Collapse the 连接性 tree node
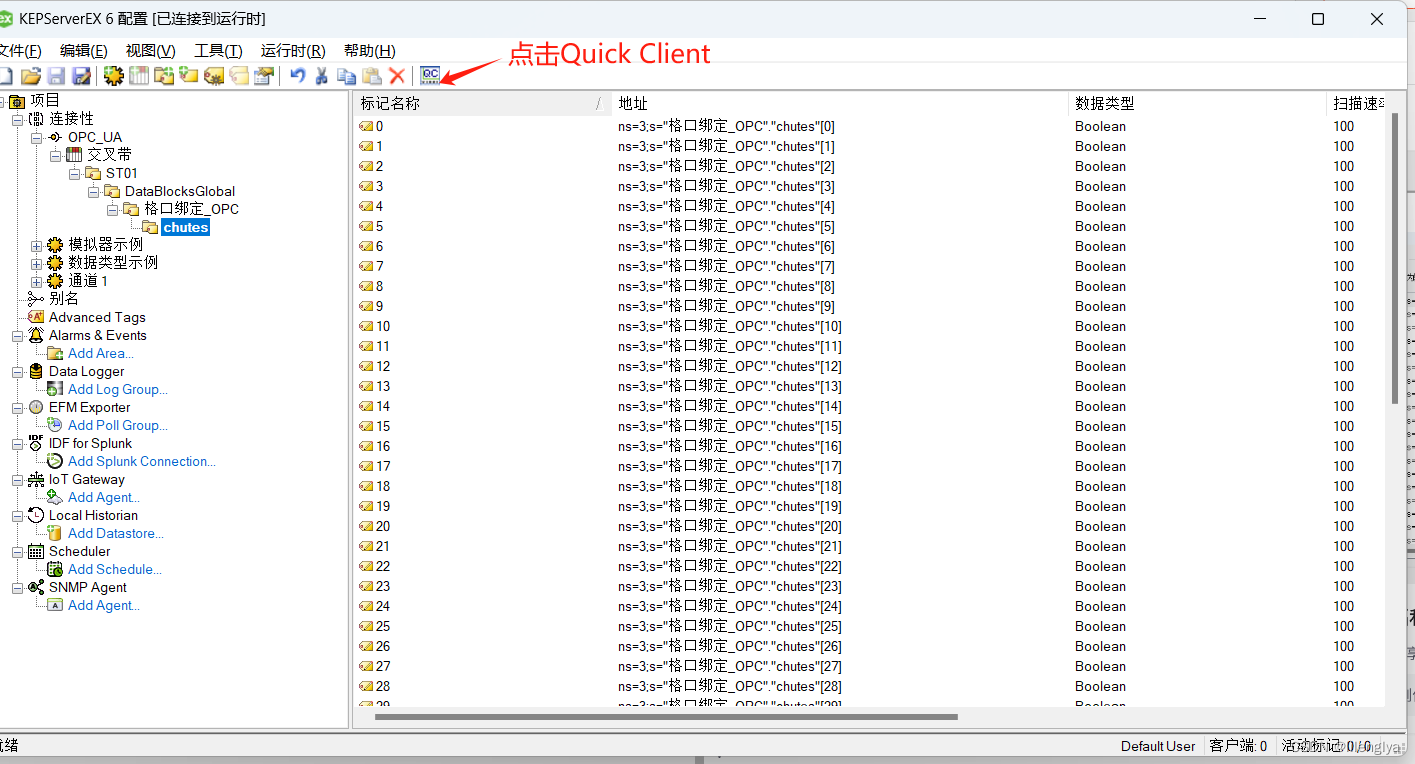 pos(17,119)
